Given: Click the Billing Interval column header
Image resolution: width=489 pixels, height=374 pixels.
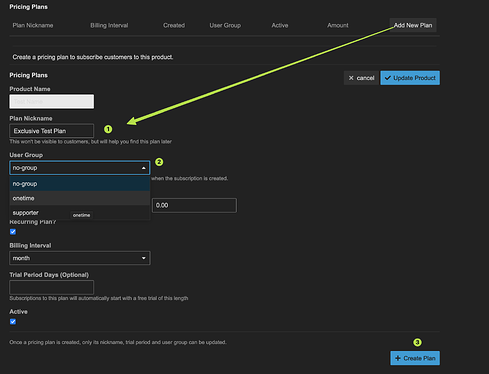Looking at the screenshot, I should click(109, 25).
